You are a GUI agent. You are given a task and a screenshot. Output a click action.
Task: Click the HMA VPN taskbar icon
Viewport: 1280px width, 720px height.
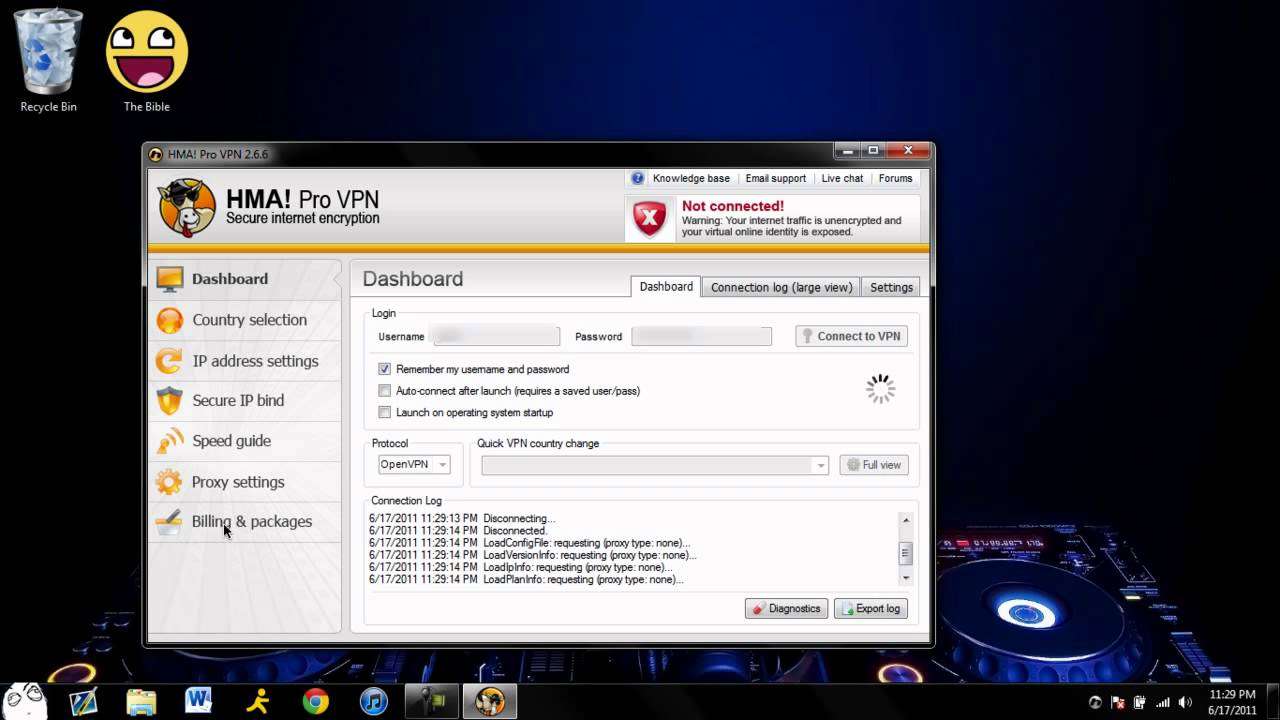click(x=490, y=702)
